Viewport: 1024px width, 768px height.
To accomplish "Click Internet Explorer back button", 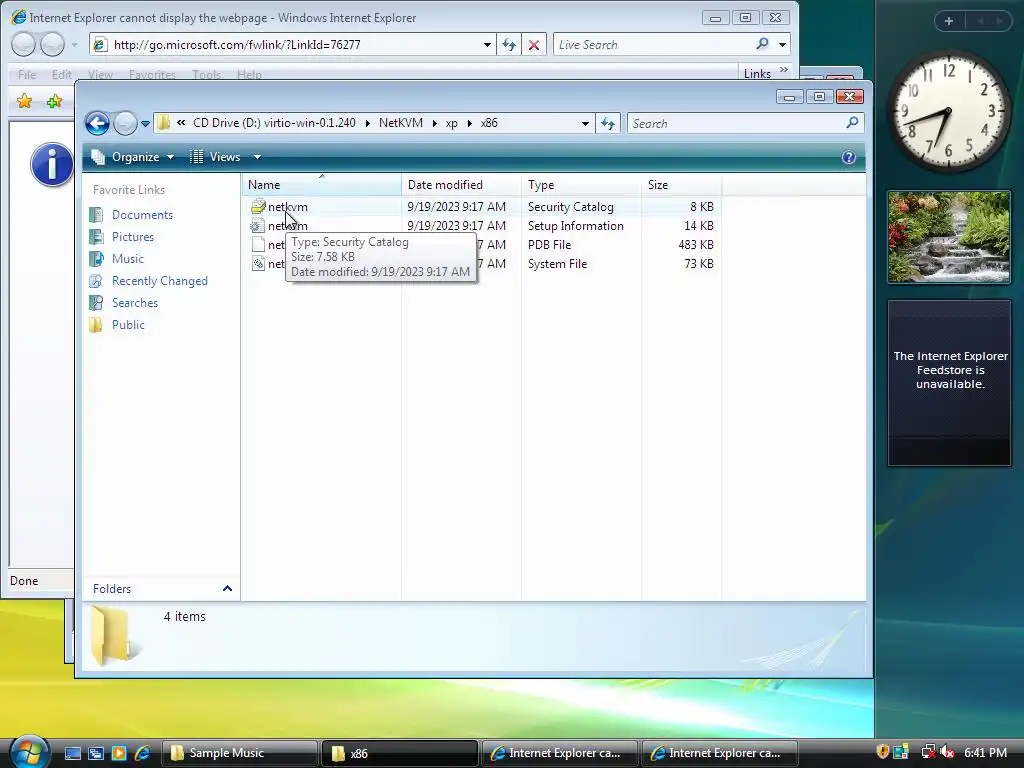I will (24, 44).
